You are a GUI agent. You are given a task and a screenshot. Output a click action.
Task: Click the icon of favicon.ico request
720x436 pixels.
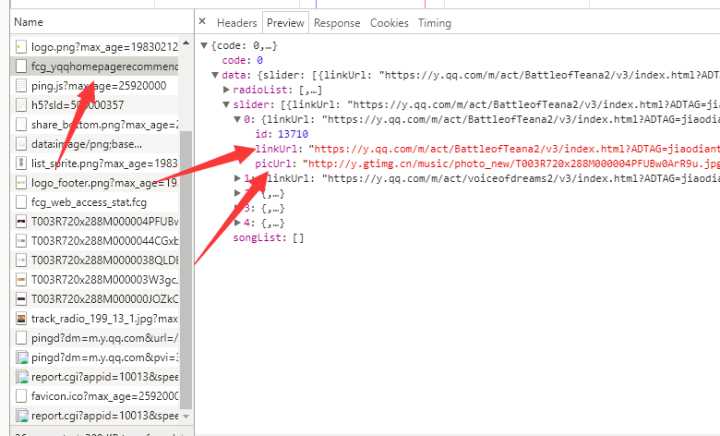(x=21, y=396)
